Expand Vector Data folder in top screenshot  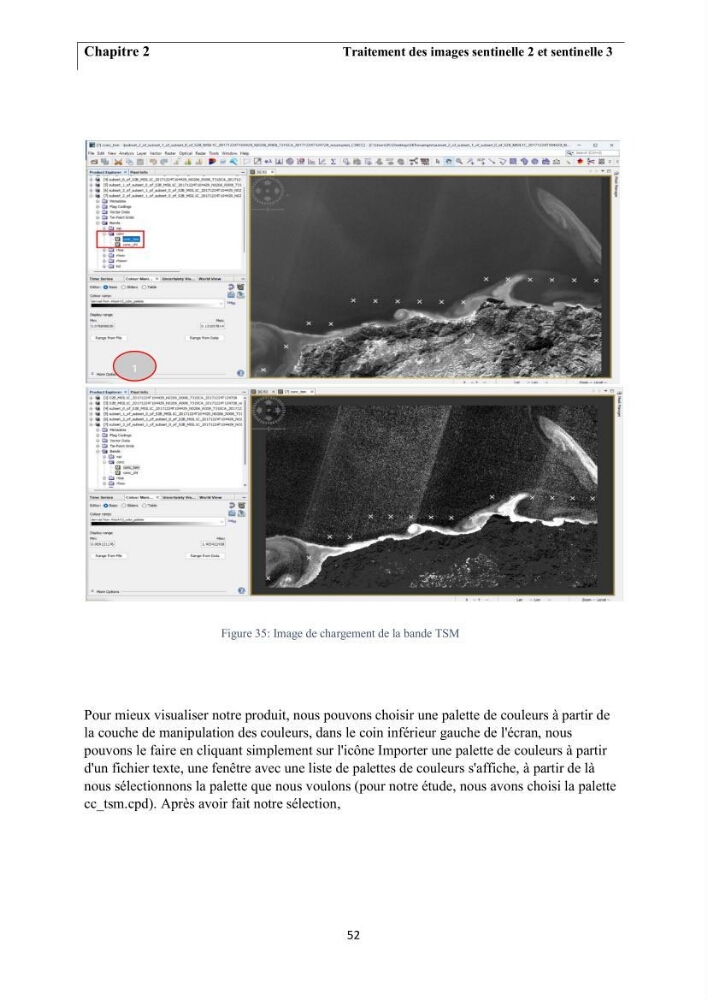tap(98, 212)
